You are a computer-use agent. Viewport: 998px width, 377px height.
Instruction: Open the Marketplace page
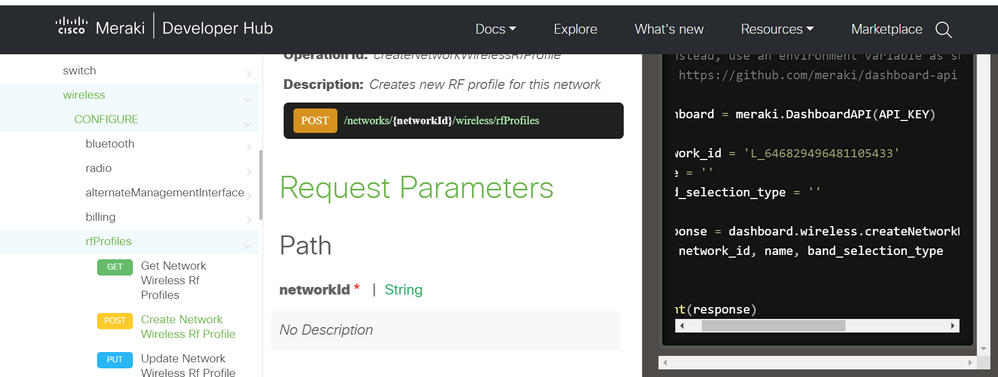click(x=887, y=29)
